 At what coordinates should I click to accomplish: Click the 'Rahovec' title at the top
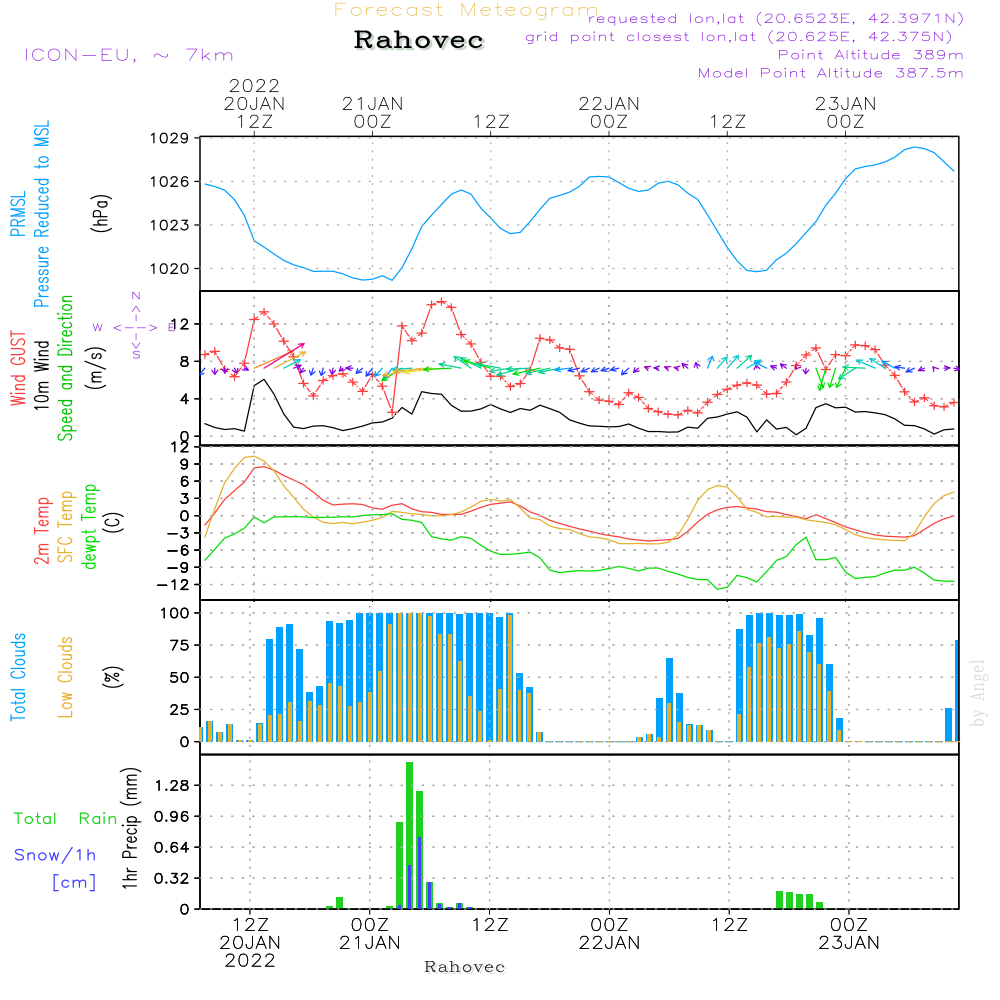click(418, 40)
